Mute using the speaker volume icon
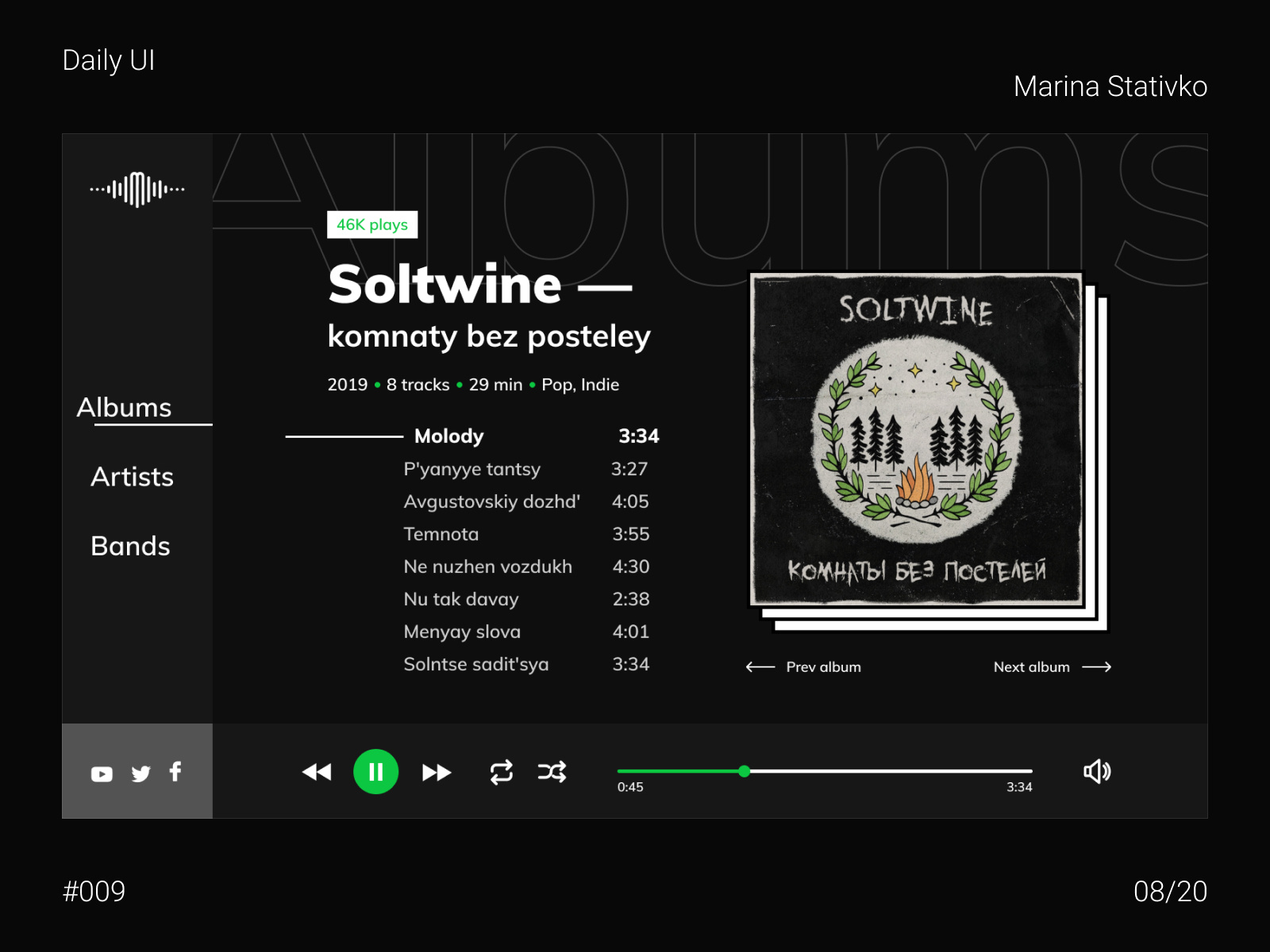1270x952 pixels. coord(1097,771)
